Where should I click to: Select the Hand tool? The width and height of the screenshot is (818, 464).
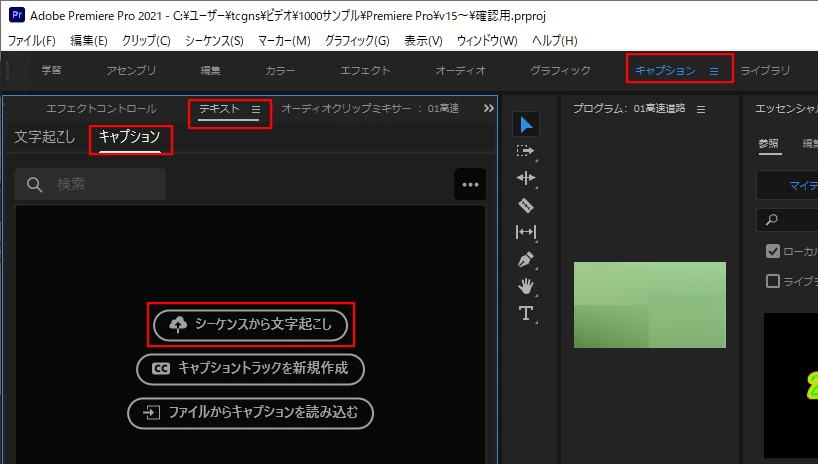pyautogui.click(x=525, y=286)
